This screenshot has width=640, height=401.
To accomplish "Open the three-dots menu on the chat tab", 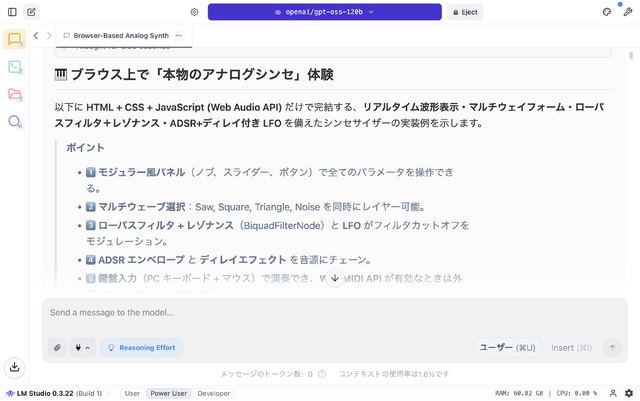I will [179, 35].
